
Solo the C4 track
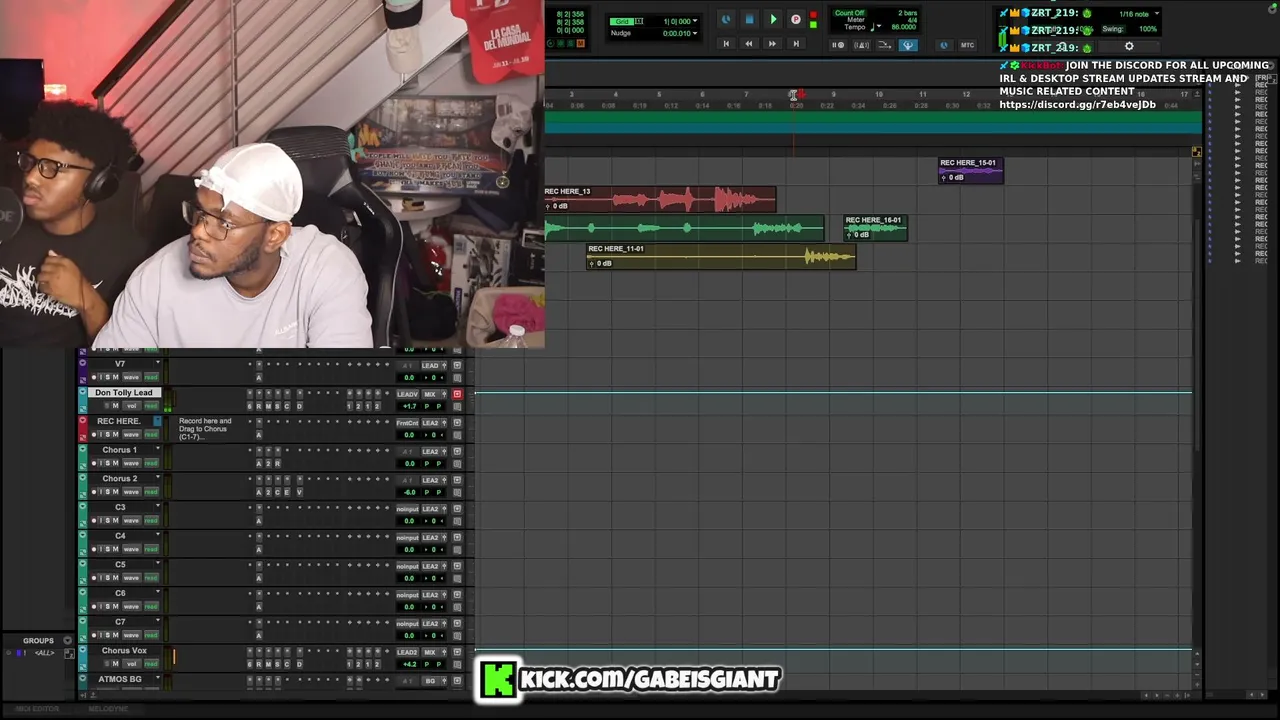(x=108, y=550)
